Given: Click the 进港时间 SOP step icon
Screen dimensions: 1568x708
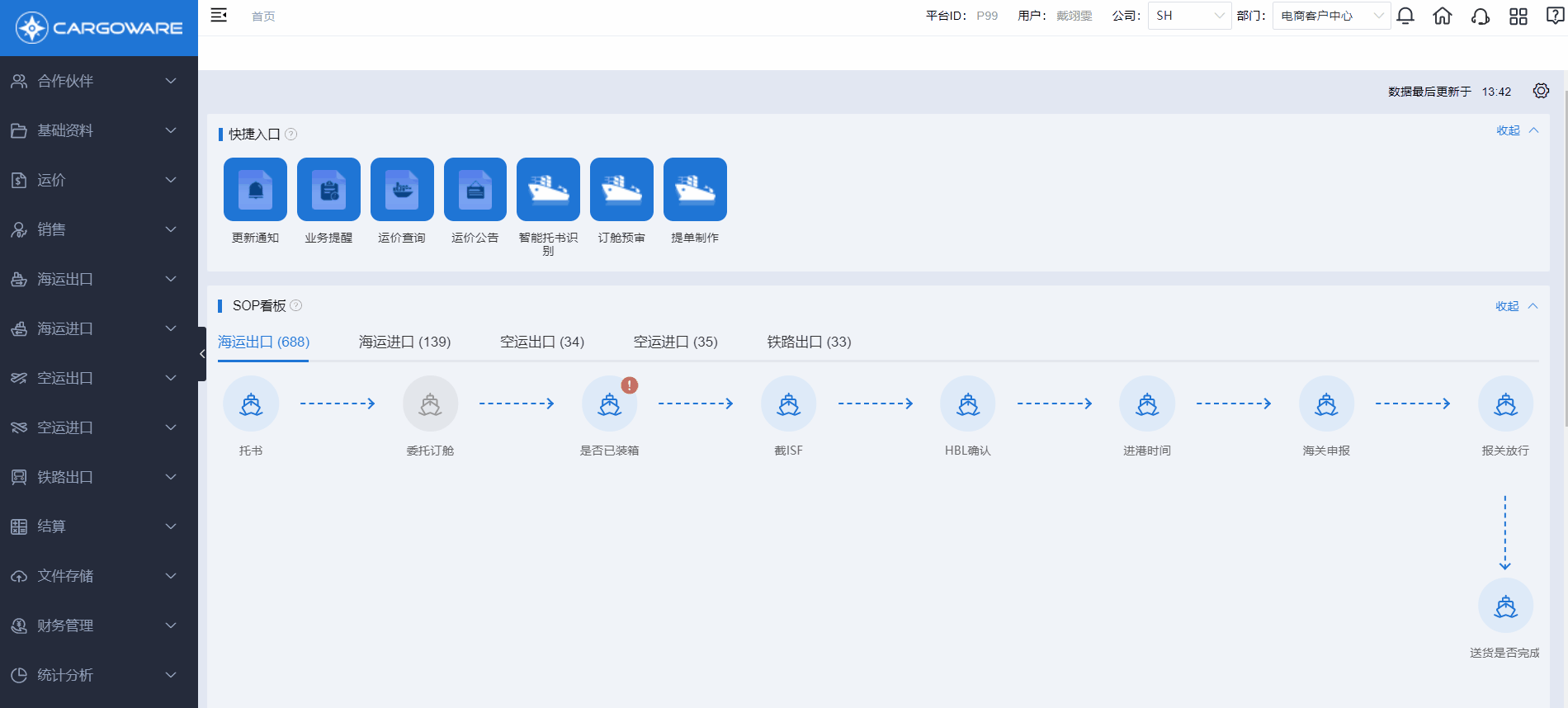Looking at the screenshot, I should point(1147,404).
